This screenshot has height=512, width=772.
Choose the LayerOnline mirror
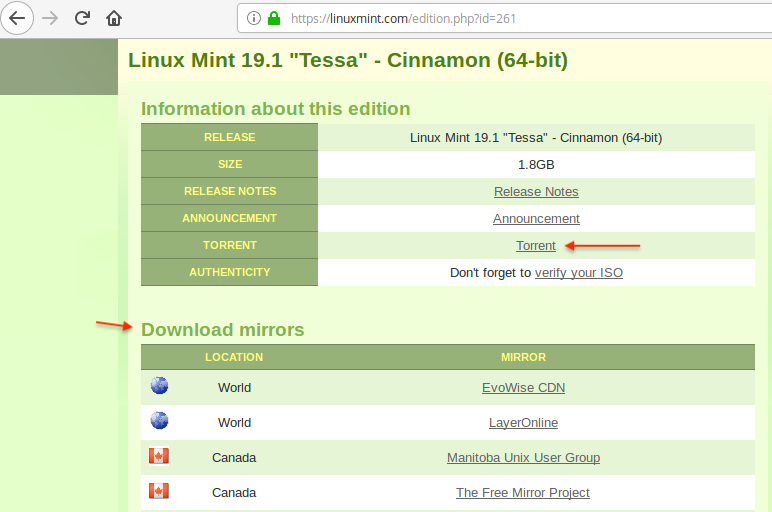[523, 423]
